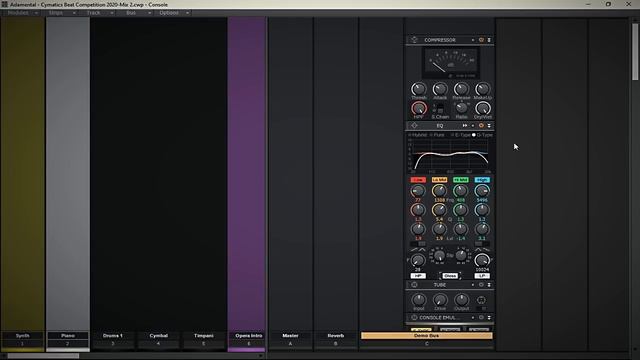Viewport: 640px width, 360px height.
Task: Toggle the Tube module power button
Action: pos(481,285)
